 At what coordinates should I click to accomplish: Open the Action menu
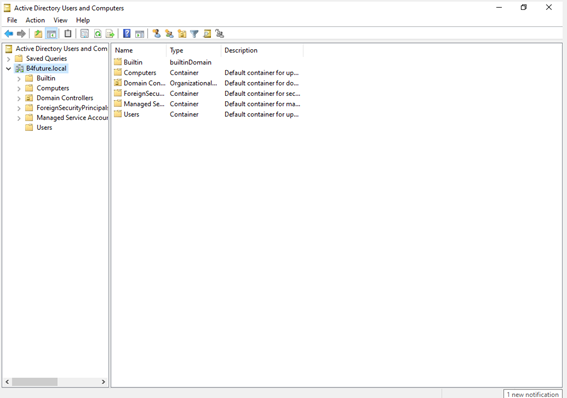pos(35,20)
